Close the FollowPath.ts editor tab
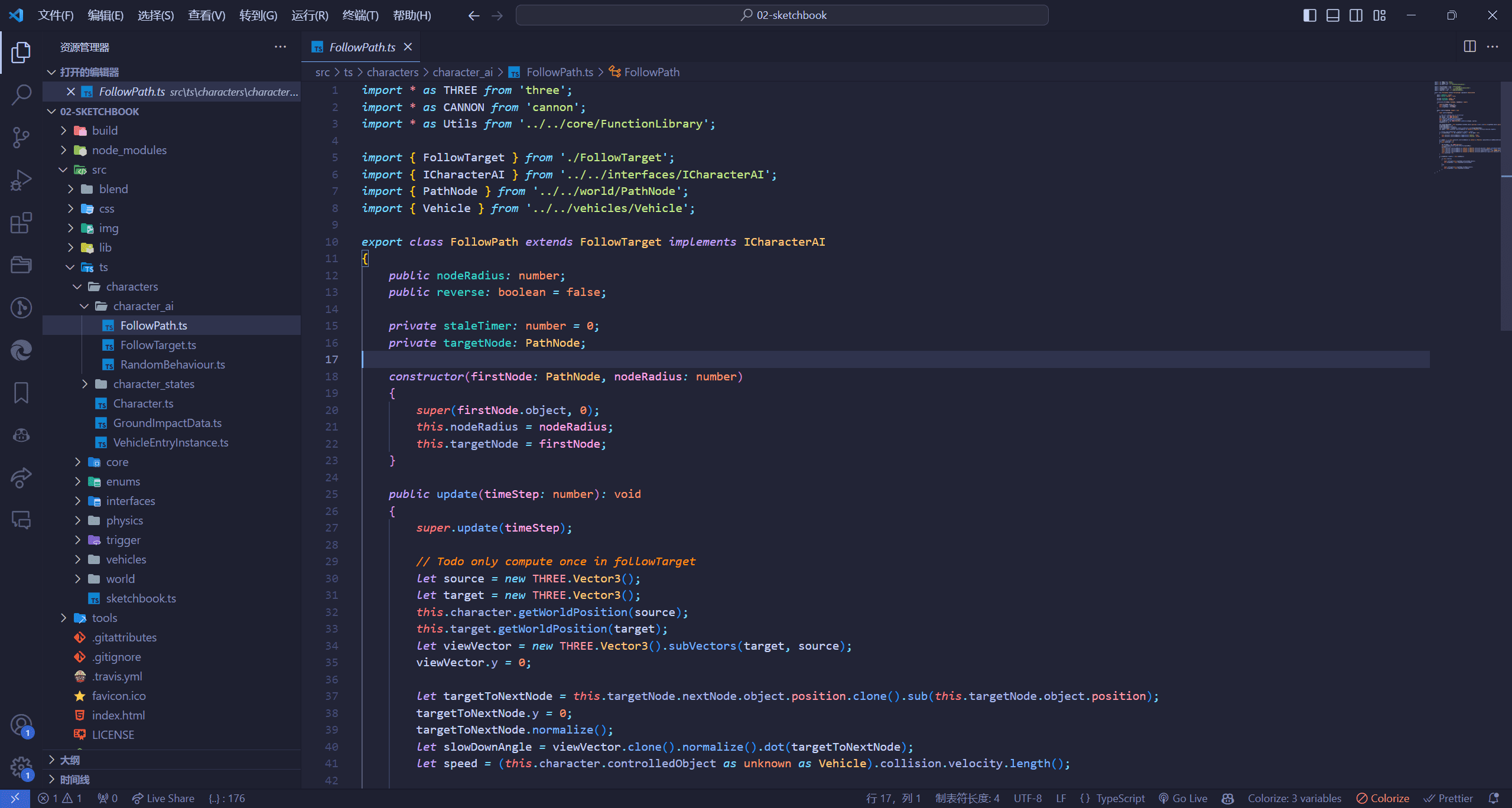1512x808 pixels. tap(408, 47)
